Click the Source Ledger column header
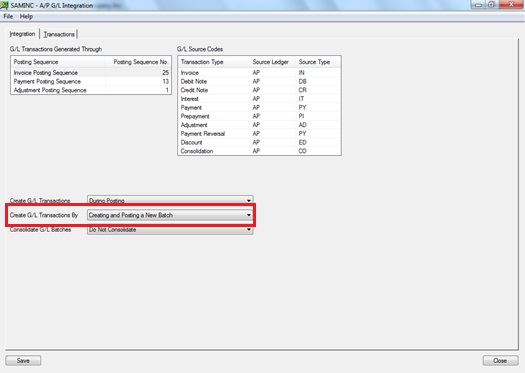Screen dimensions: 525x373 coord(273,62)
